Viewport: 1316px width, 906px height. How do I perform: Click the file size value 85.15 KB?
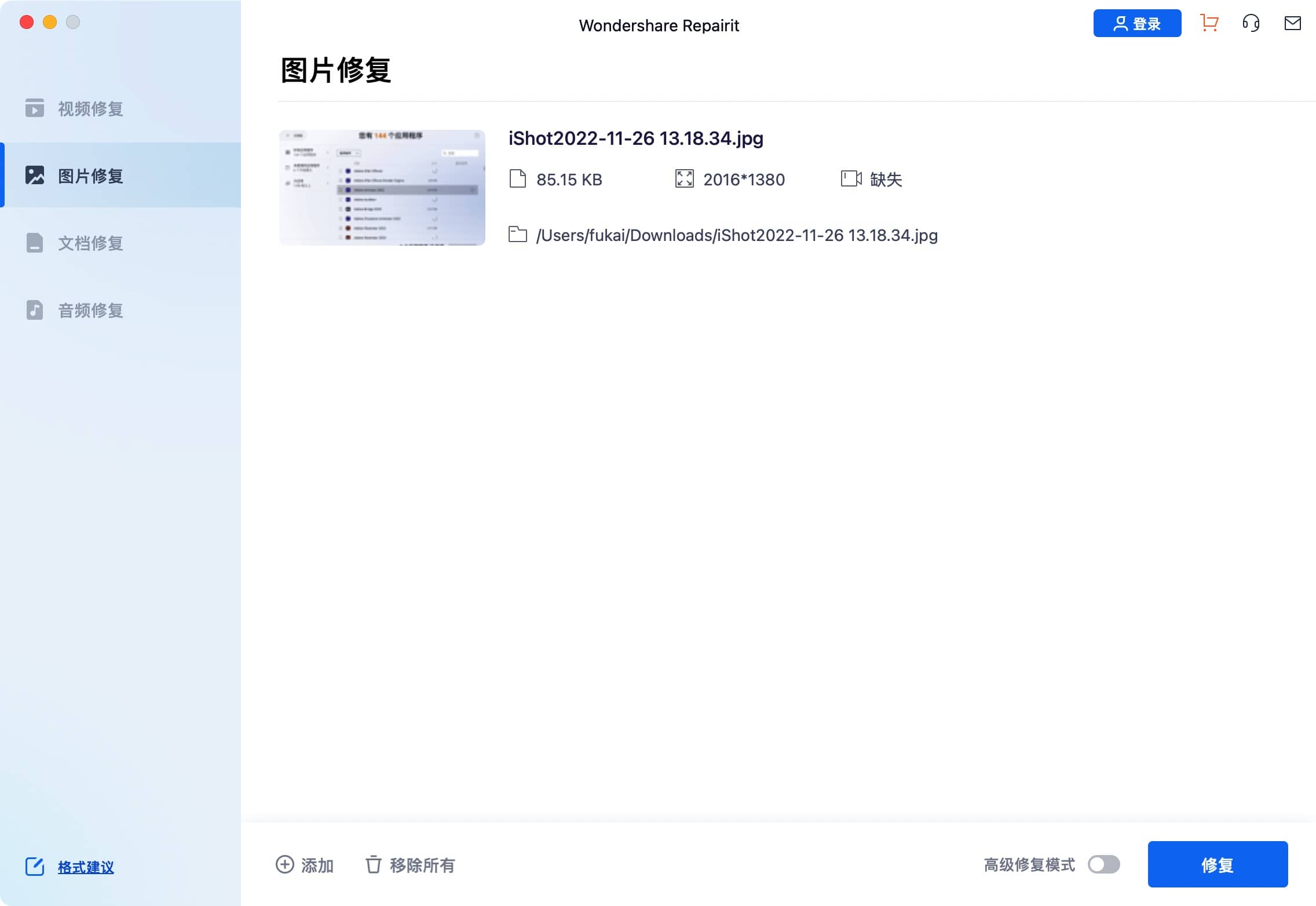(x=569, y=180)
